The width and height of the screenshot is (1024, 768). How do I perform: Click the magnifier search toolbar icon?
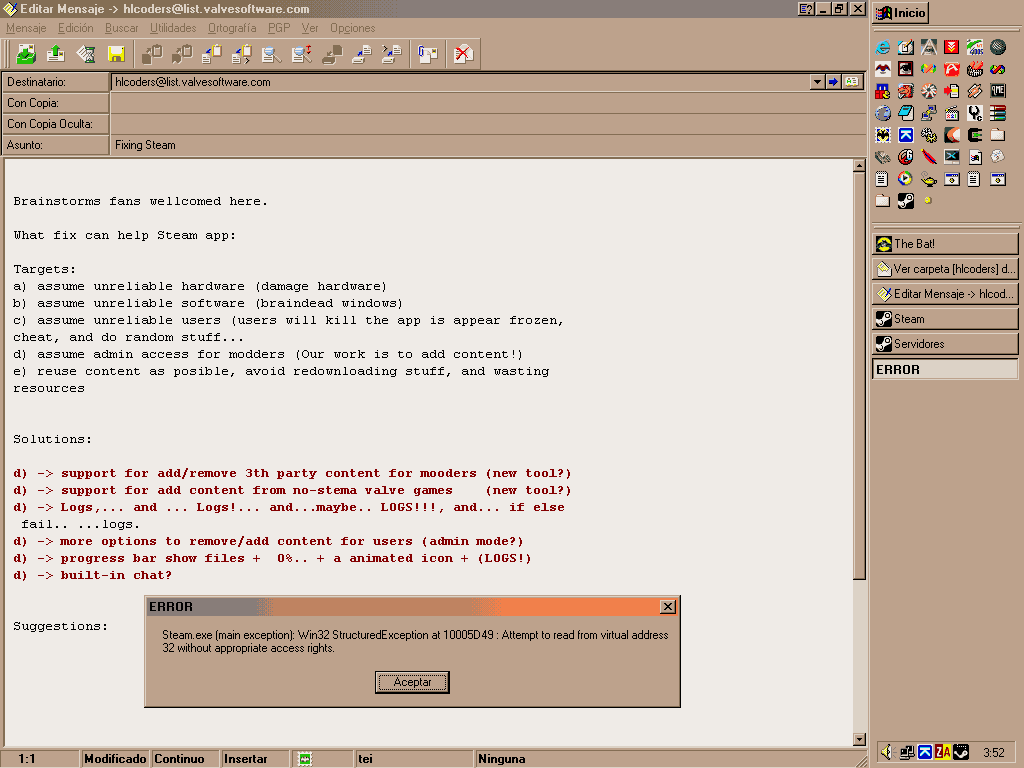click(271, 54)
